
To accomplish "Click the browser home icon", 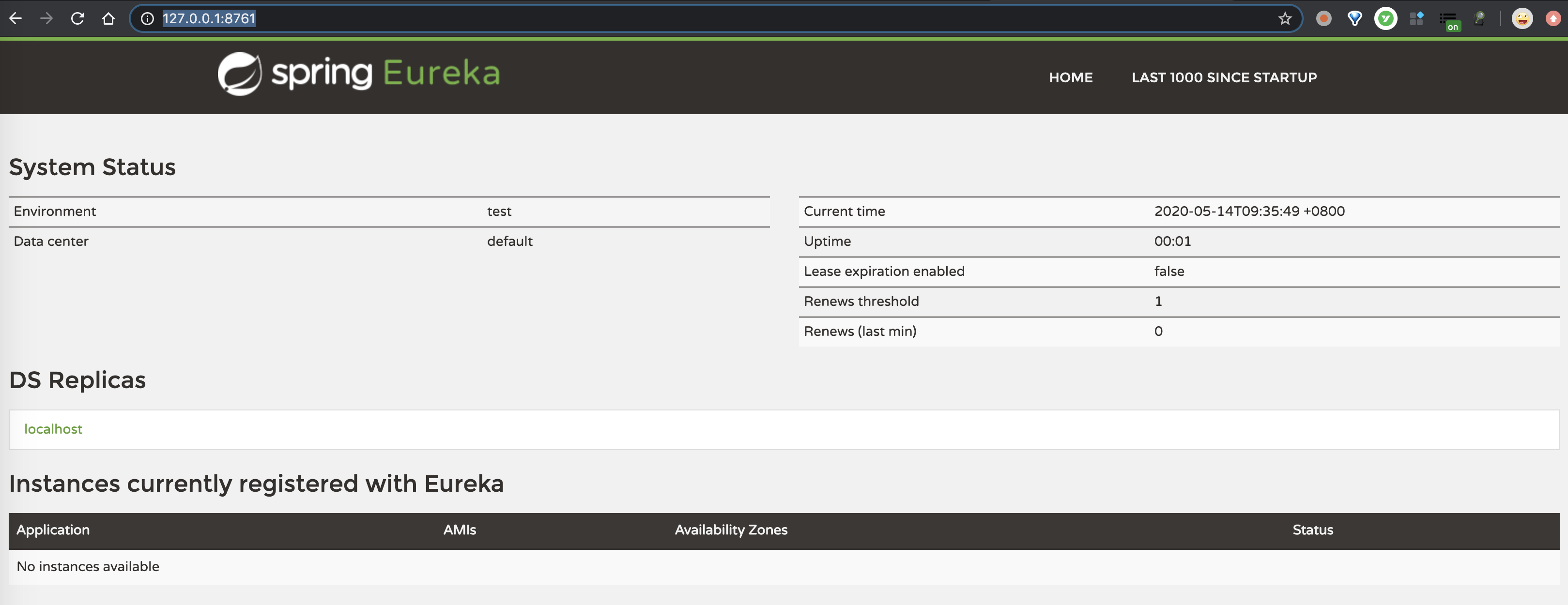I will (x=108, y=18).
